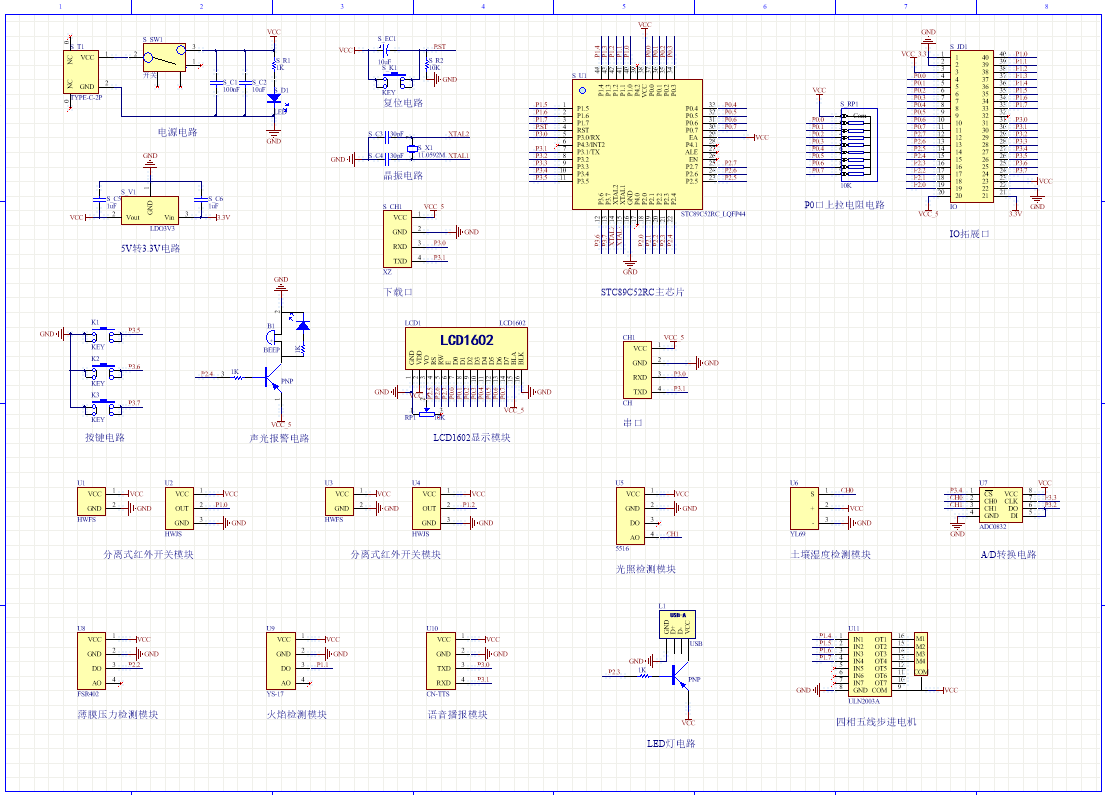Select the L1 USB-A connector

[x=677, y=624]
